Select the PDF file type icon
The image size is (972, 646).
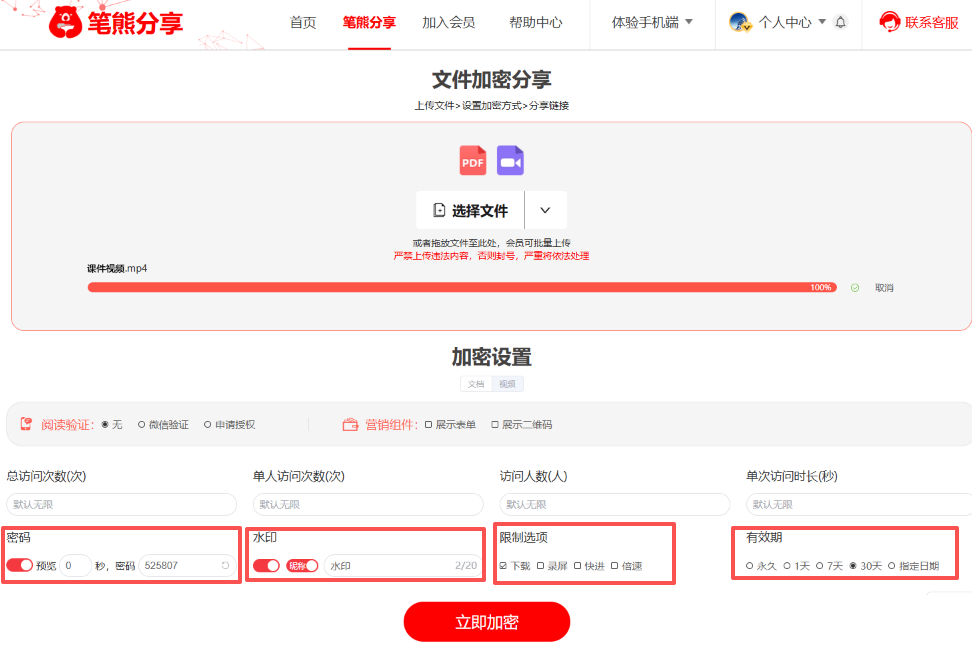pos(472,160)
